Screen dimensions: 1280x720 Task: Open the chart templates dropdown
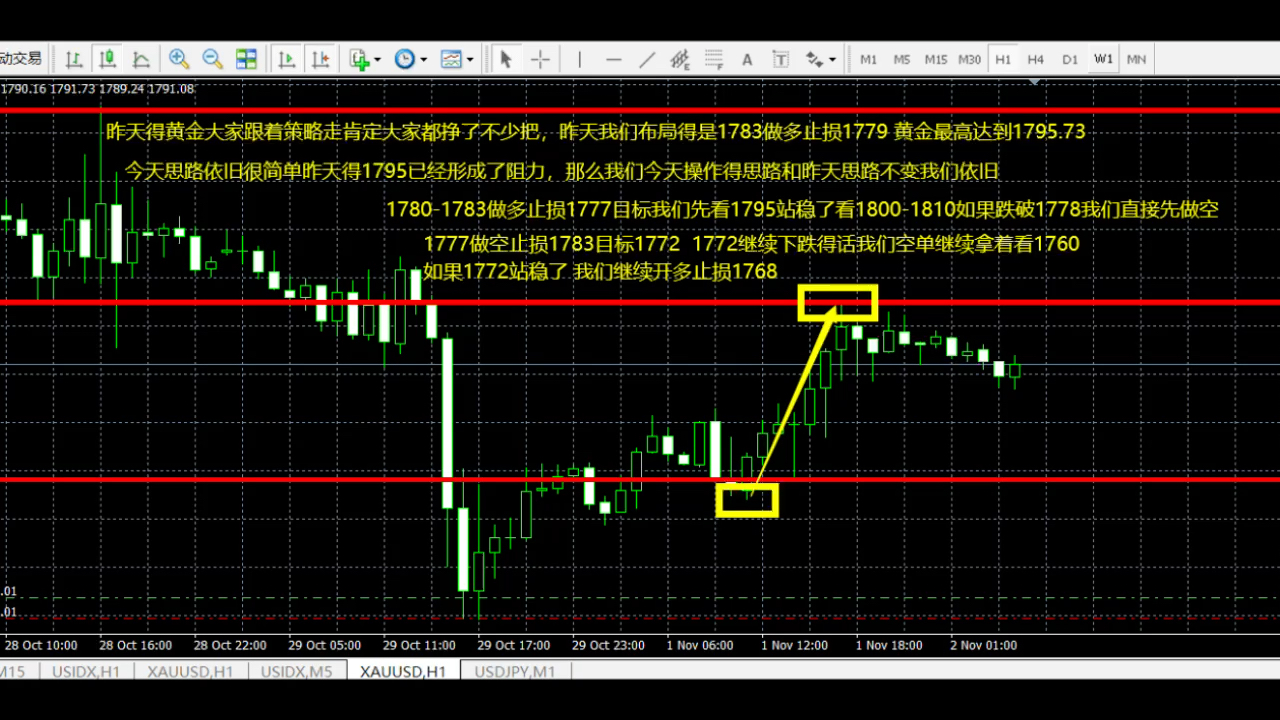(456, 59)
